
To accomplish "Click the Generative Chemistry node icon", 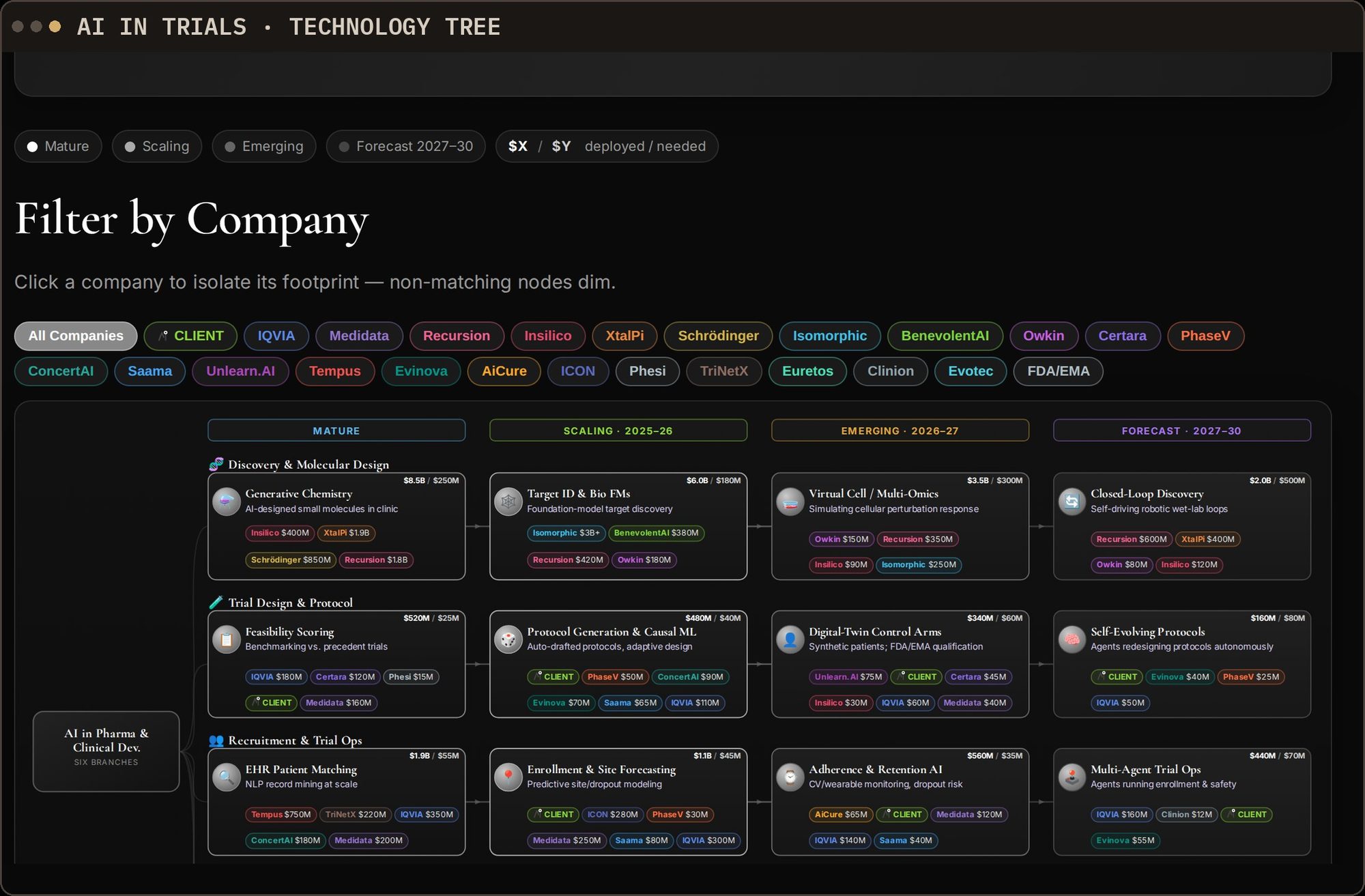I will point(226,502).
